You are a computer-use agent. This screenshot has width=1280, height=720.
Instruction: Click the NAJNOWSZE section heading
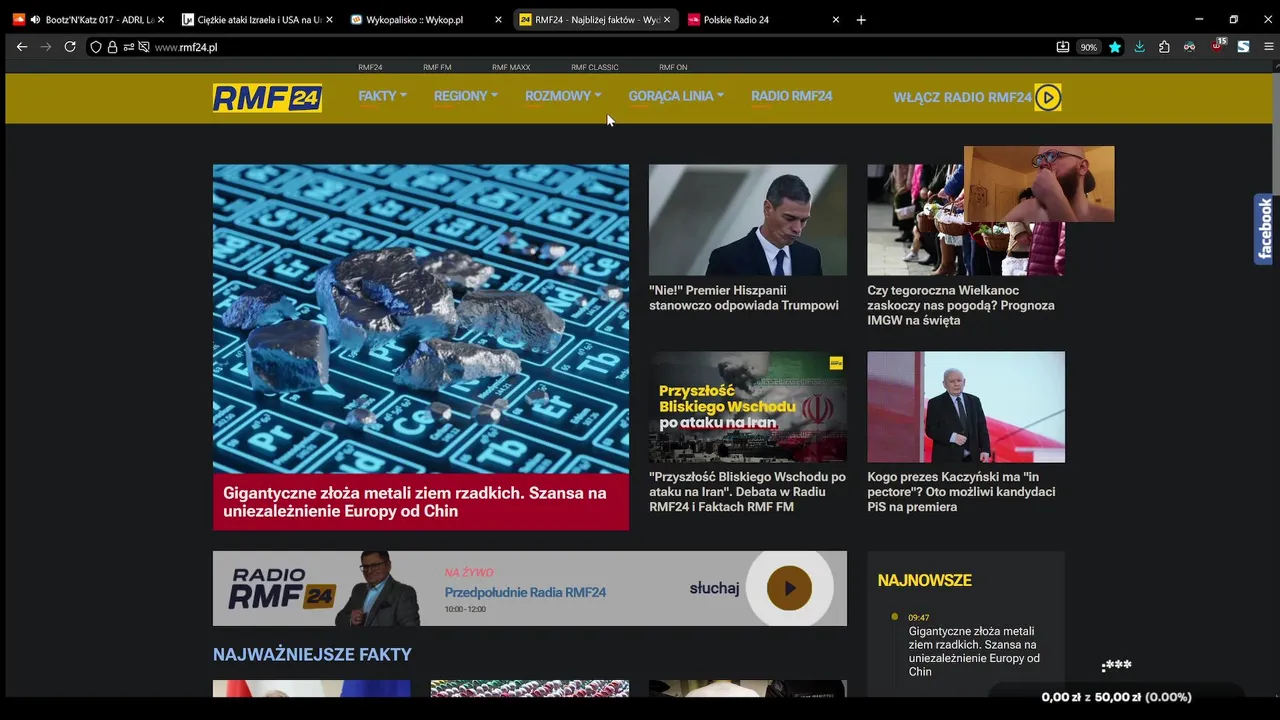(924, 580)
